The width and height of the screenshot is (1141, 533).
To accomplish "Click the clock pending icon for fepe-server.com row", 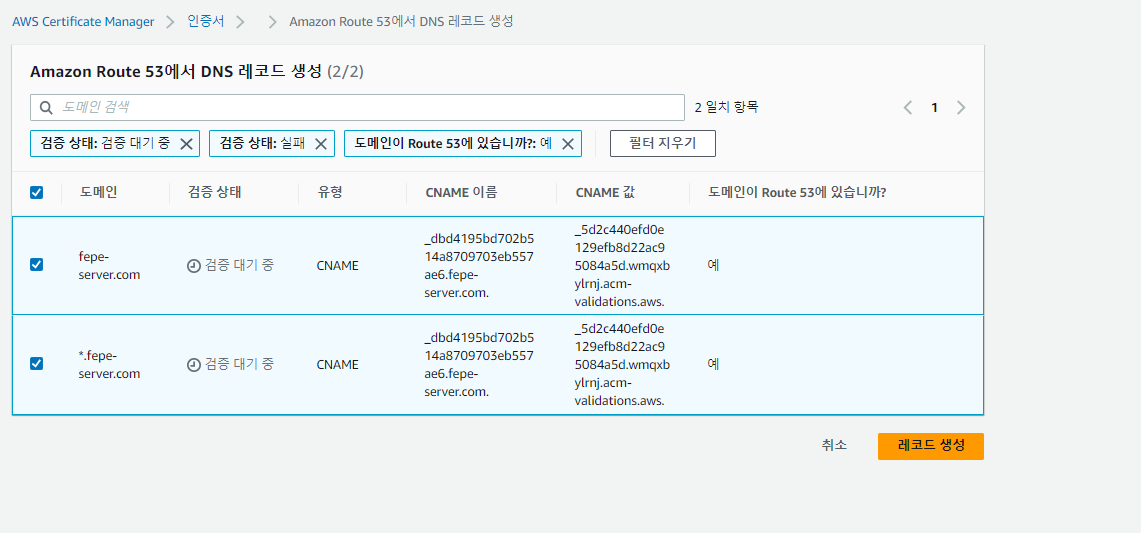I will [x=194, y=266].
